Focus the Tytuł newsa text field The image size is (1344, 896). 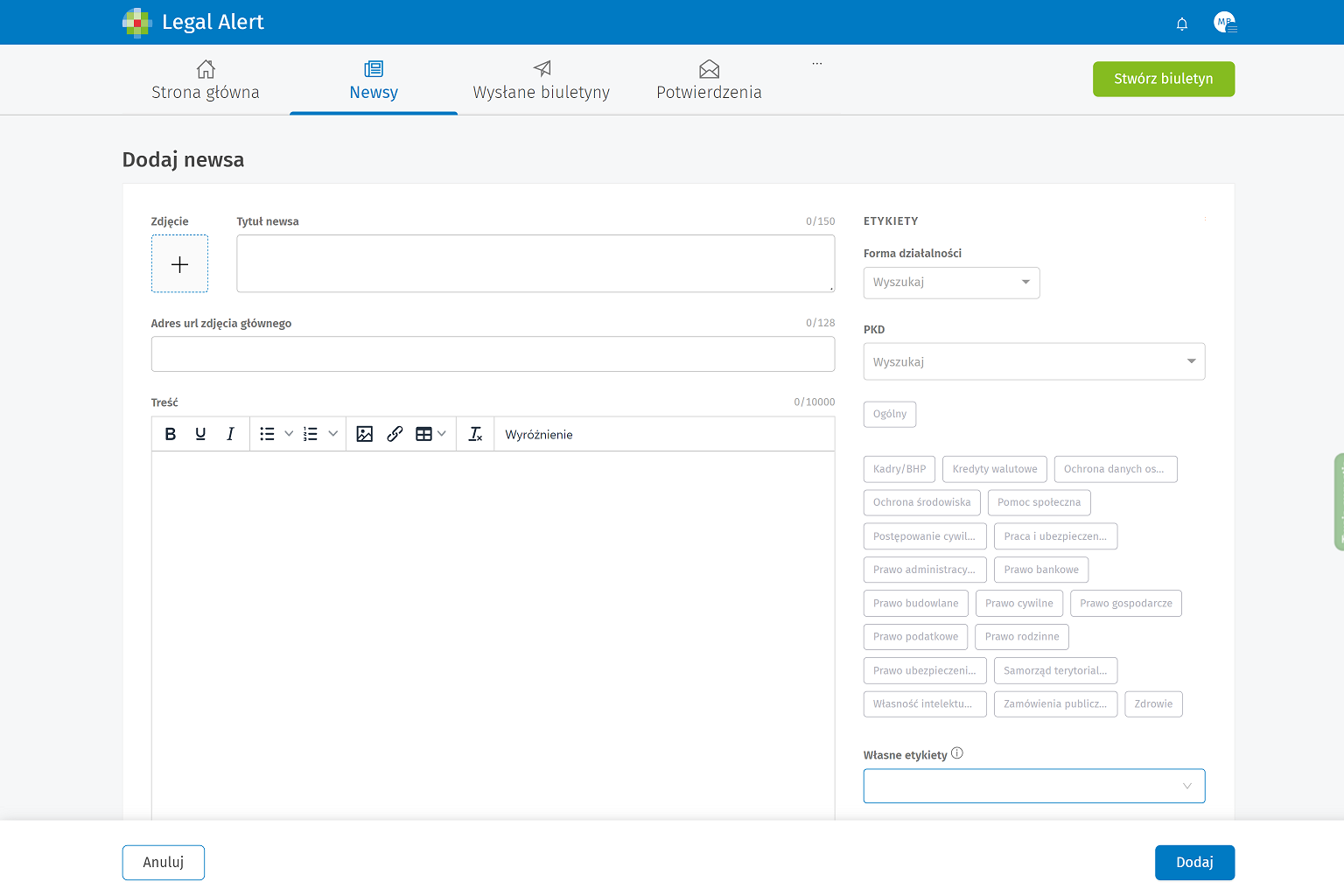pyautogui.click(x=535, y=263)
